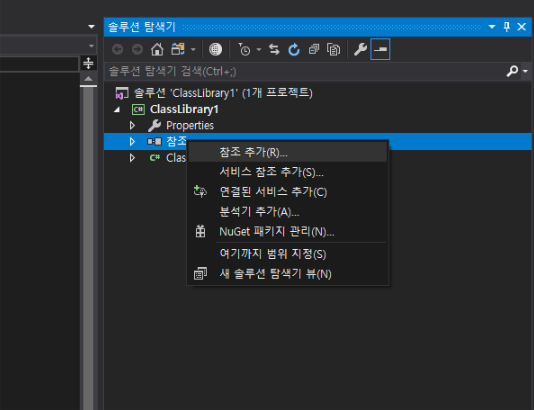Viewport: 534px width, 410px height.
Task: Choose NuGet 패키지 관리(N)... menu item
Action: click(287, 232)
